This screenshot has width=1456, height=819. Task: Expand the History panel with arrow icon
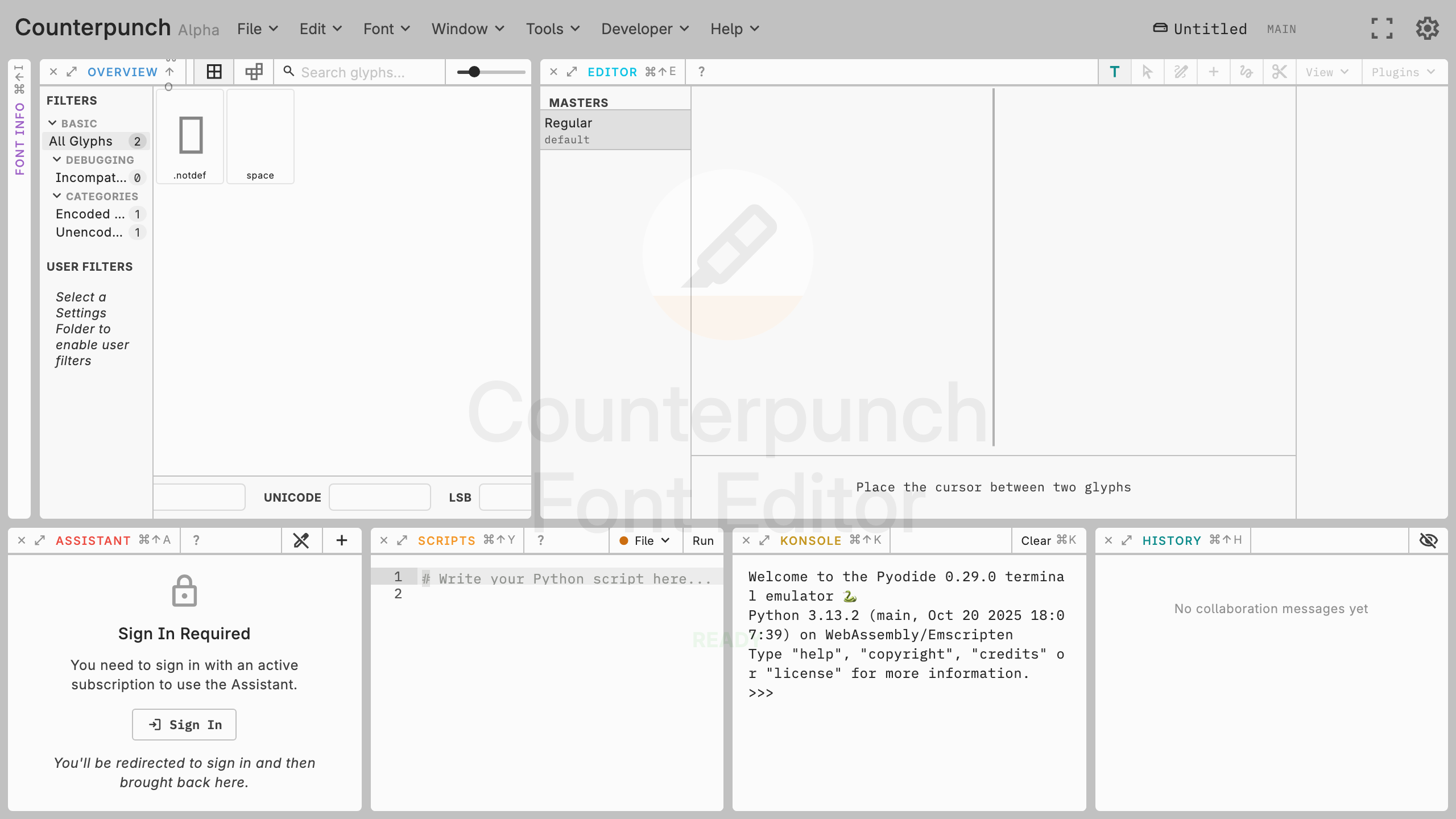pyautogui.click(x=1127, y=540)
